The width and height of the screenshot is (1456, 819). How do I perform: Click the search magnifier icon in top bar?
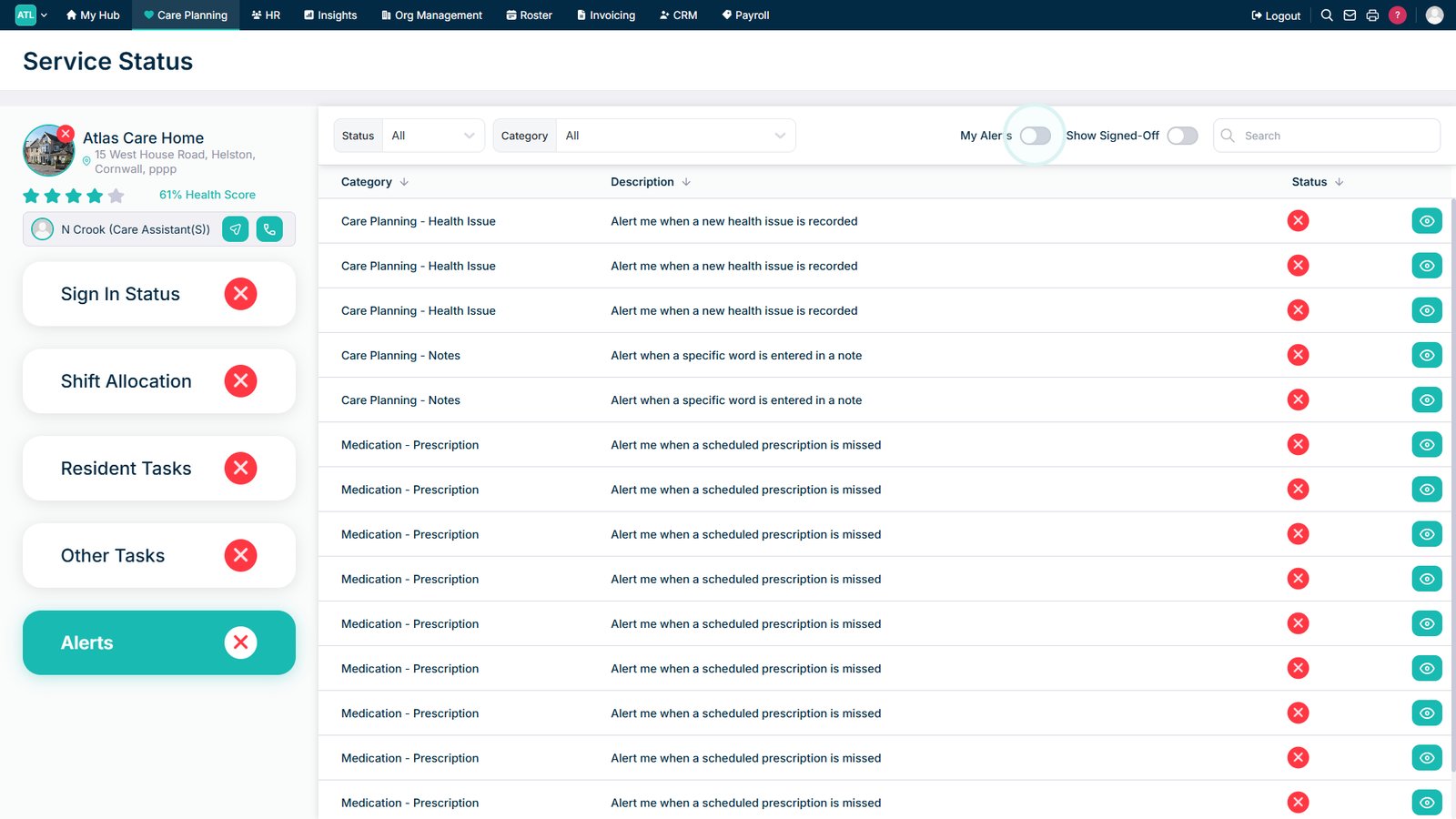click(1327, 15)
